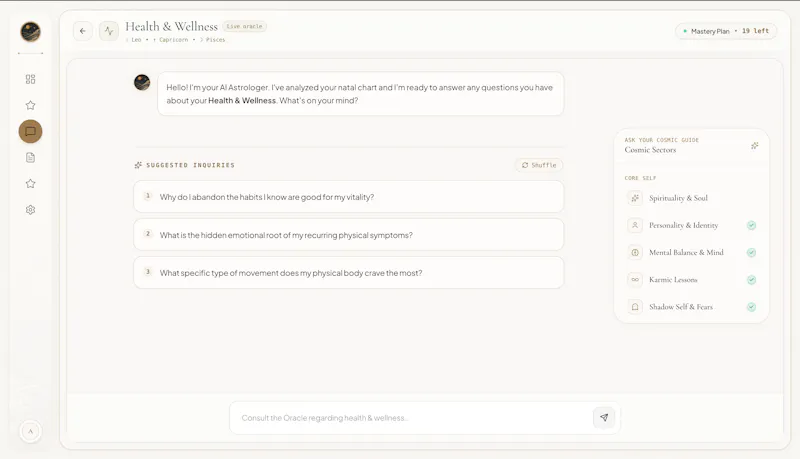Click the Personality & Identity person icon
Viewport: 800px width, 459px height.
pos(635,225)
